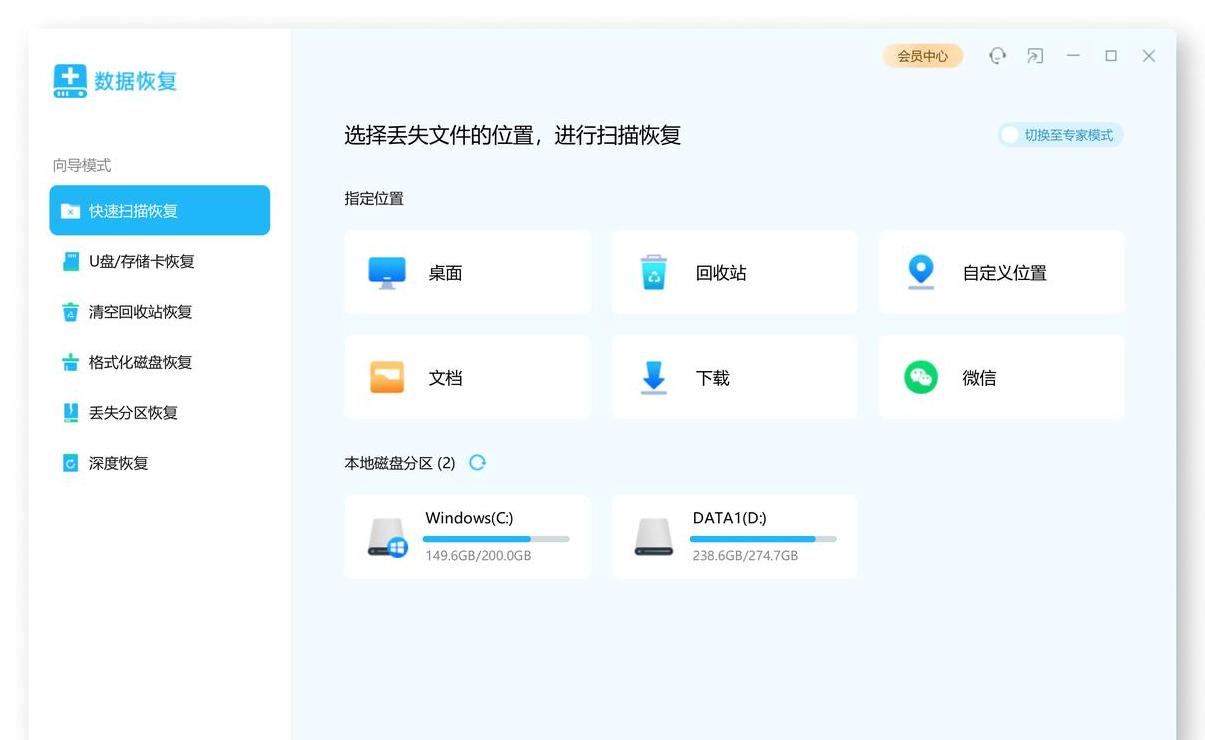Click the 自定义位置 map pin icon
The height and width of the screenshot is (740, 1205).
coord(920,272)
